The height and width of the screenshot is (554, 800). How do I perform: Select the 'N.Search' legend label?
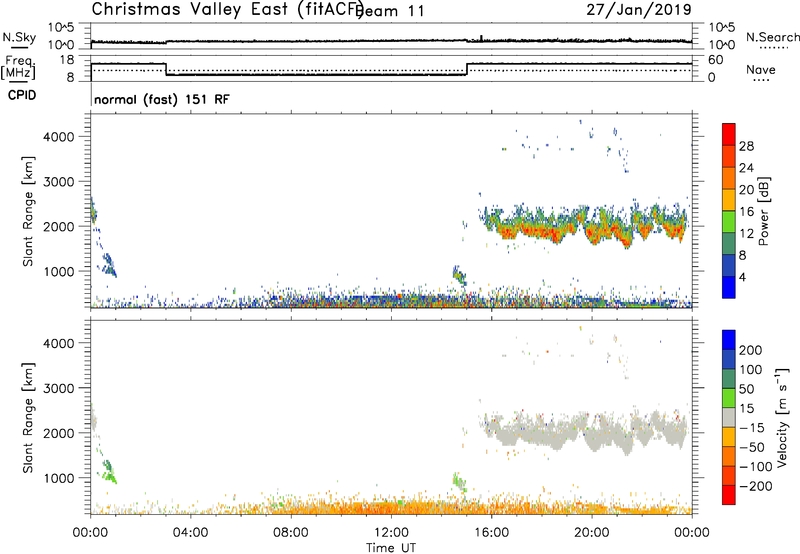click(x=772, y=37)
